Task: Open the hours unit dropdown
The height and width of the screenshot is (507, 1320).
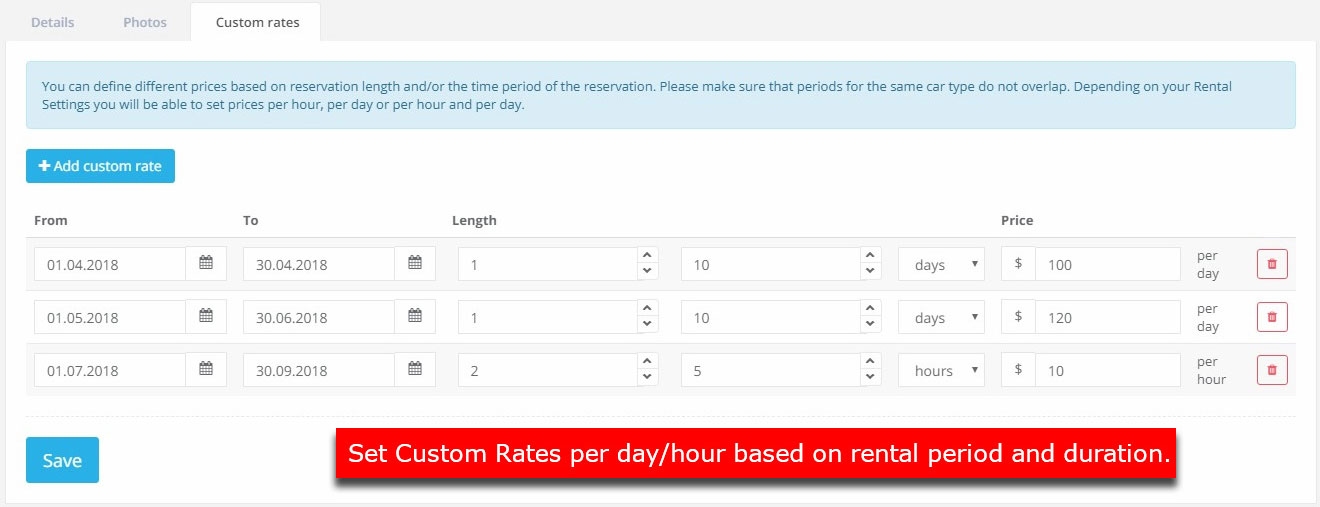Action: (941, 370)
